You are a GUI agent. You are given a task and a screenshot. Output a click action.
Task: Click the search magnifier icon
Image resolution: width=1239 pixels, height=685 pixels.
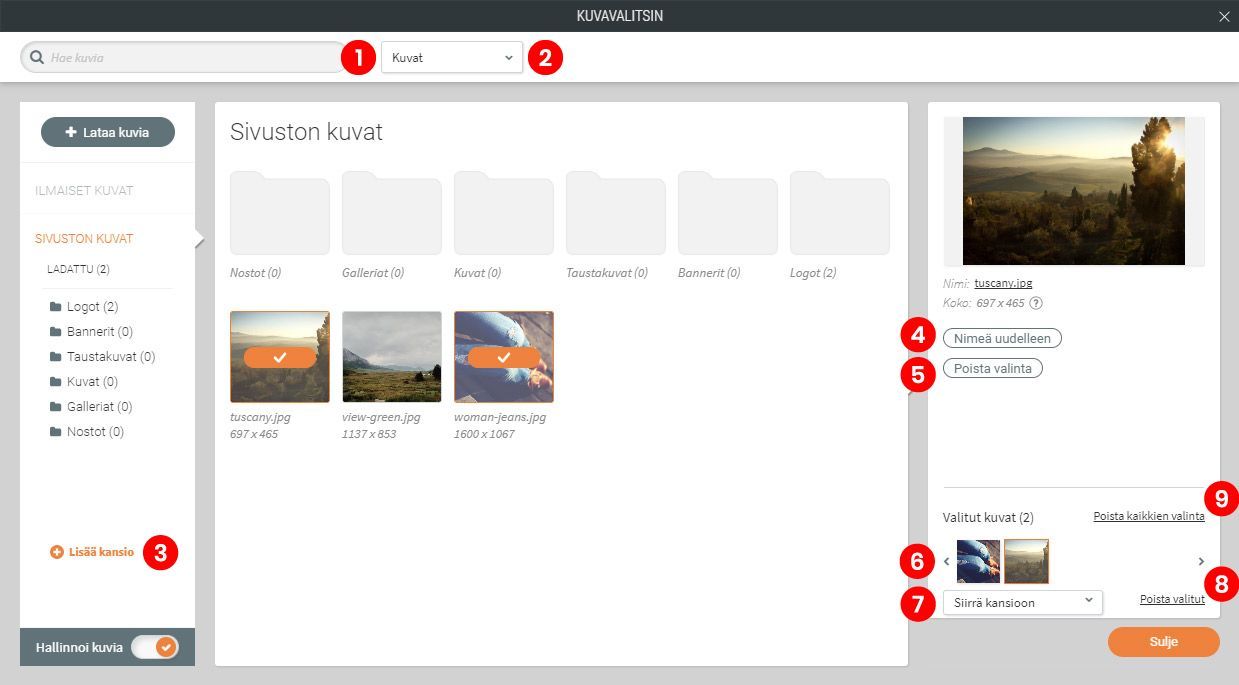pos(37,58)
